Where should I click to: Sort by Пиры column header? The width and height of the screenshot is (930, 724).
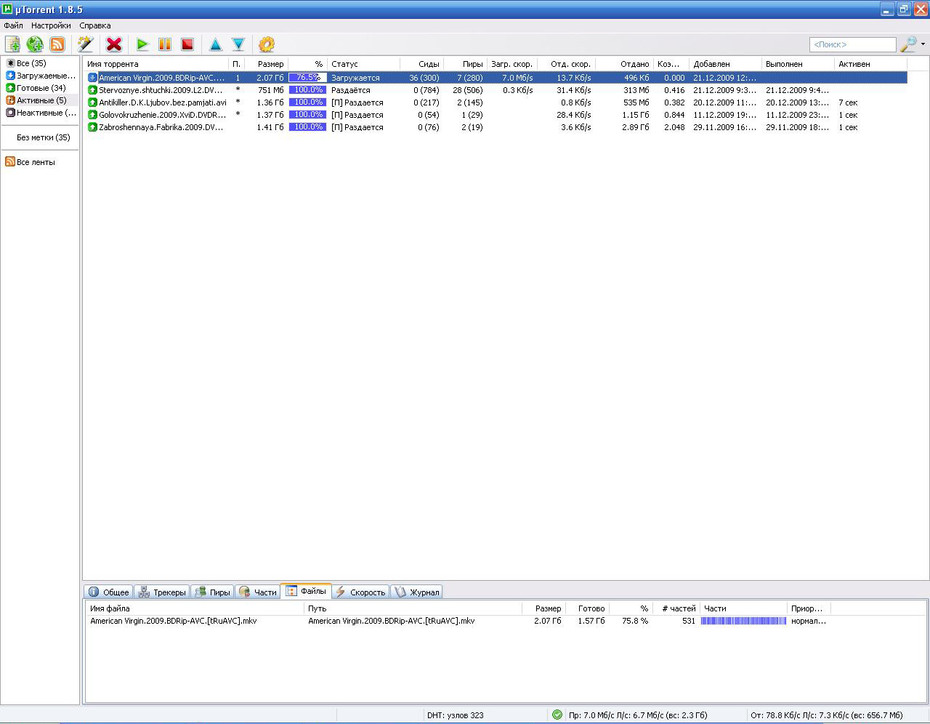466,64
